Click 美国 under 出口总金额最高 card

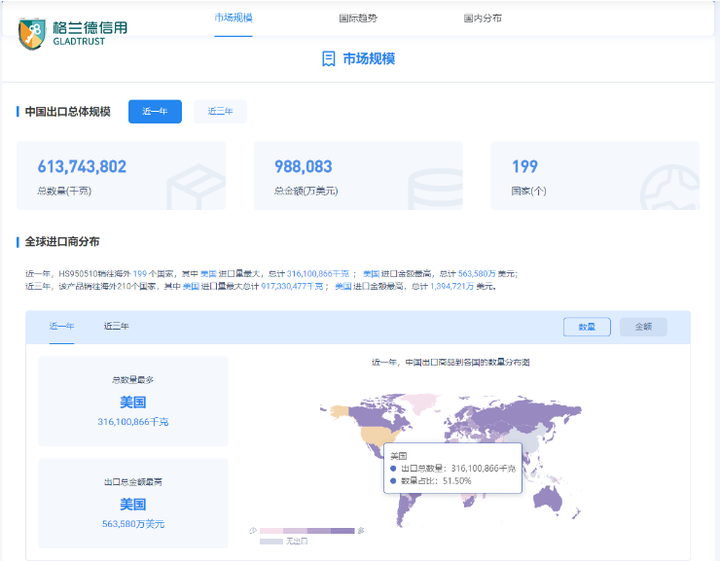(x=133, y=504)
